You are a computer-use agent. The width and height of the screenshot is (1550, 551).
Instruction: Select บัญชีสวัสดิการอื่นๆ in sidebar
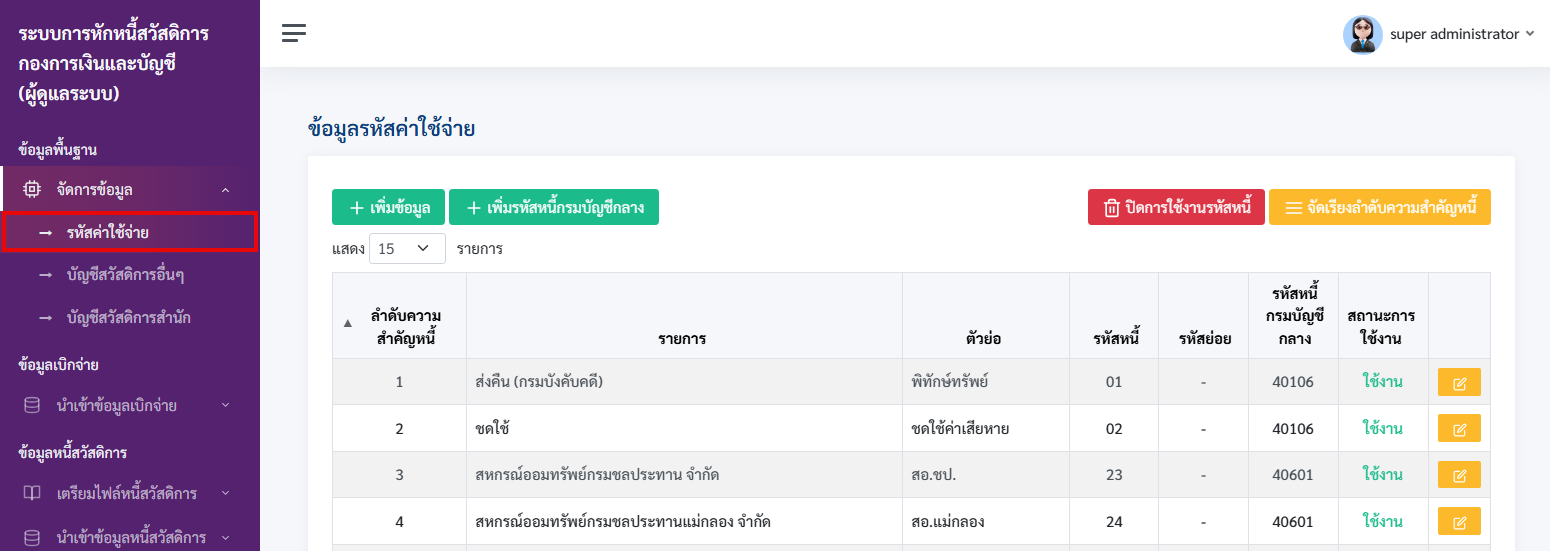[125, 275]
